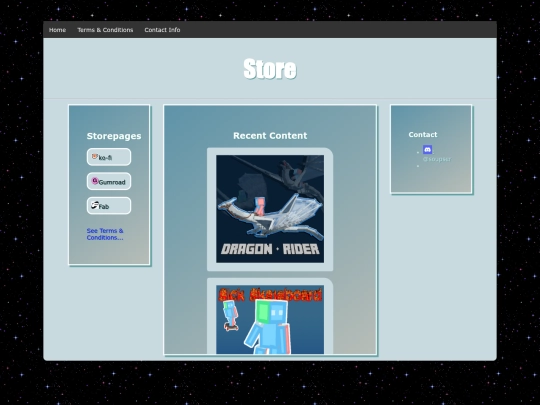
Task: Open the Sick Skateboard content thumbnail
Action: (x=270, y=319)
